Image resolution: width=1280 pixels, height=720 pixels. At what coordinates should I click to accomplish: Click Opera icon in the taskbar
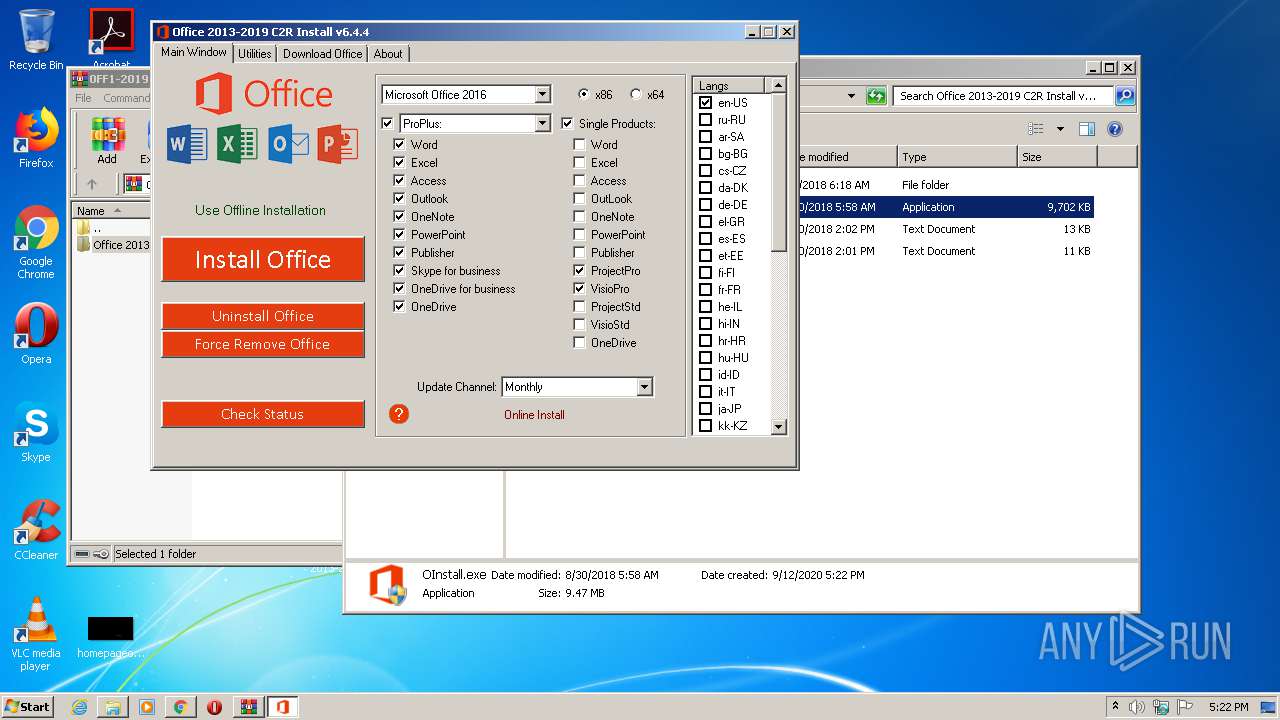[214, 707]
